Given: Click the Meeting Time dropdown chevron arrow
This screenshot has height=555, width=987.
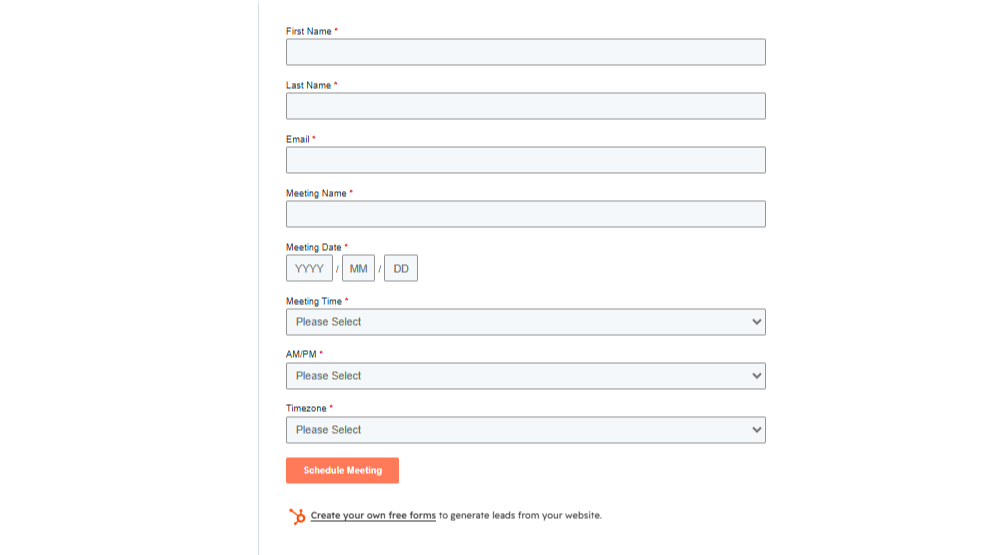Looking at the screenshot, I should 756,322.
